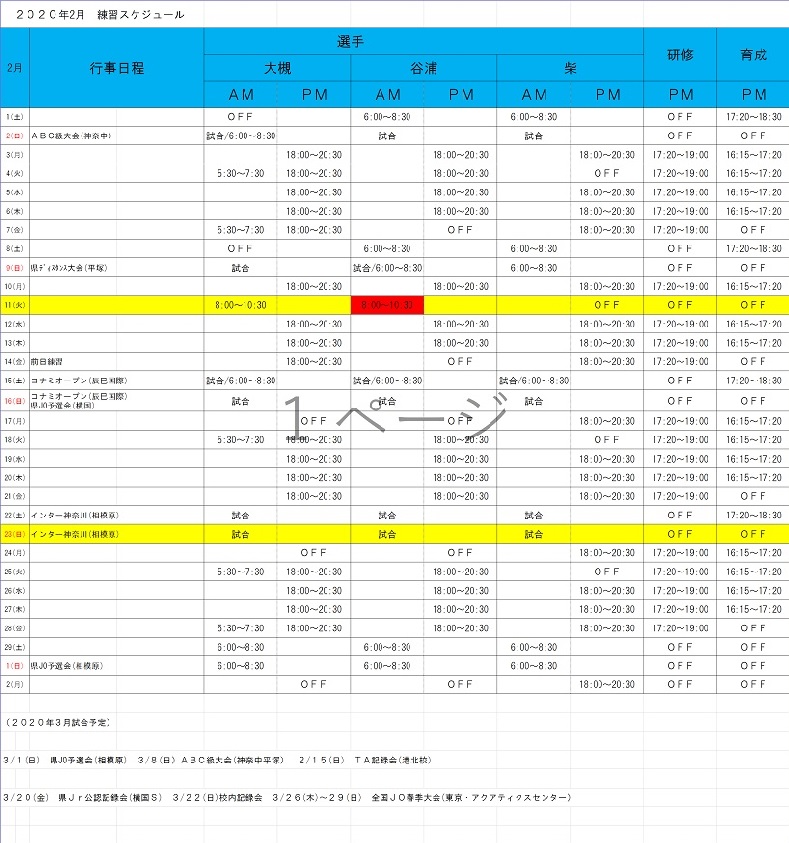Select 柴 AM '試合/6:00~8:30' on 15(土)
The height and width of the screenshot is (843, 789).
[x=534, y=381]
